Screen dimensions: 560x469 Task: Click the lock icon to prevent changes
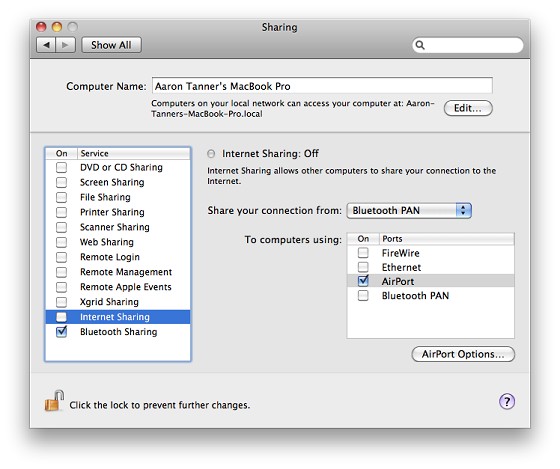point(54,400)
